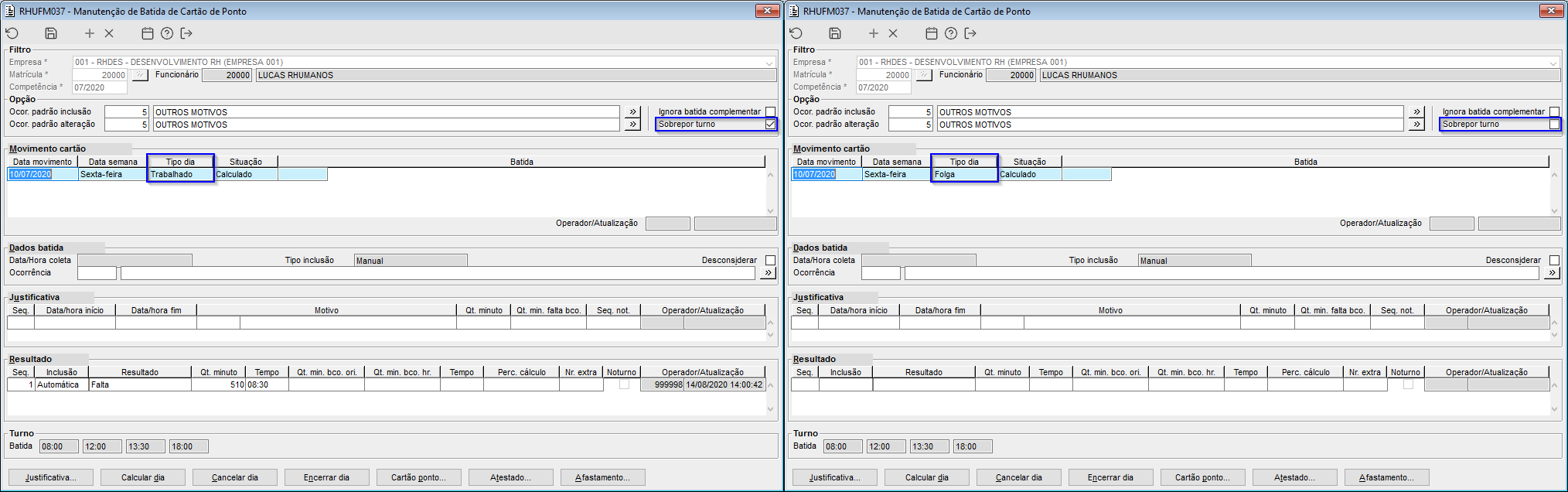Click help icon in right window toolbar
The height and width of the screenshot is (492, 1568).
pos(951,33)
